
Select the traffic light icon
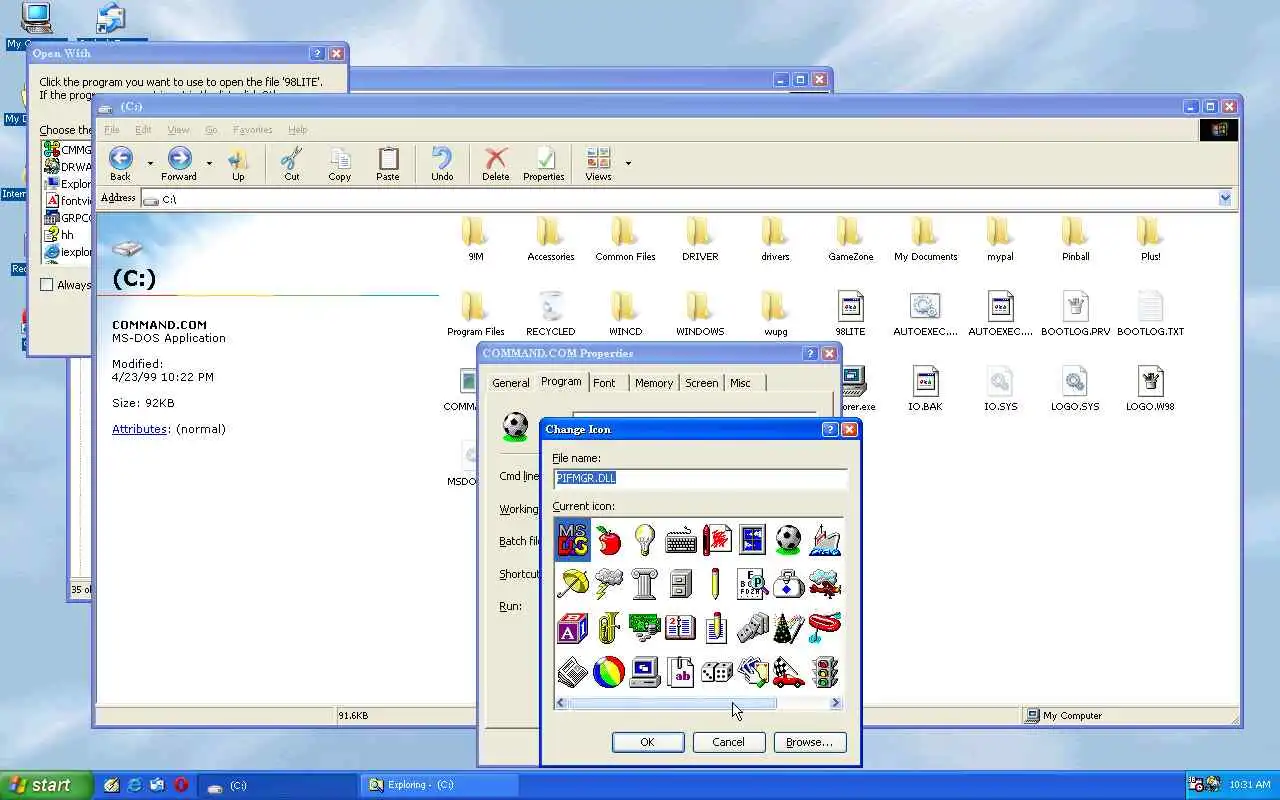824,671
